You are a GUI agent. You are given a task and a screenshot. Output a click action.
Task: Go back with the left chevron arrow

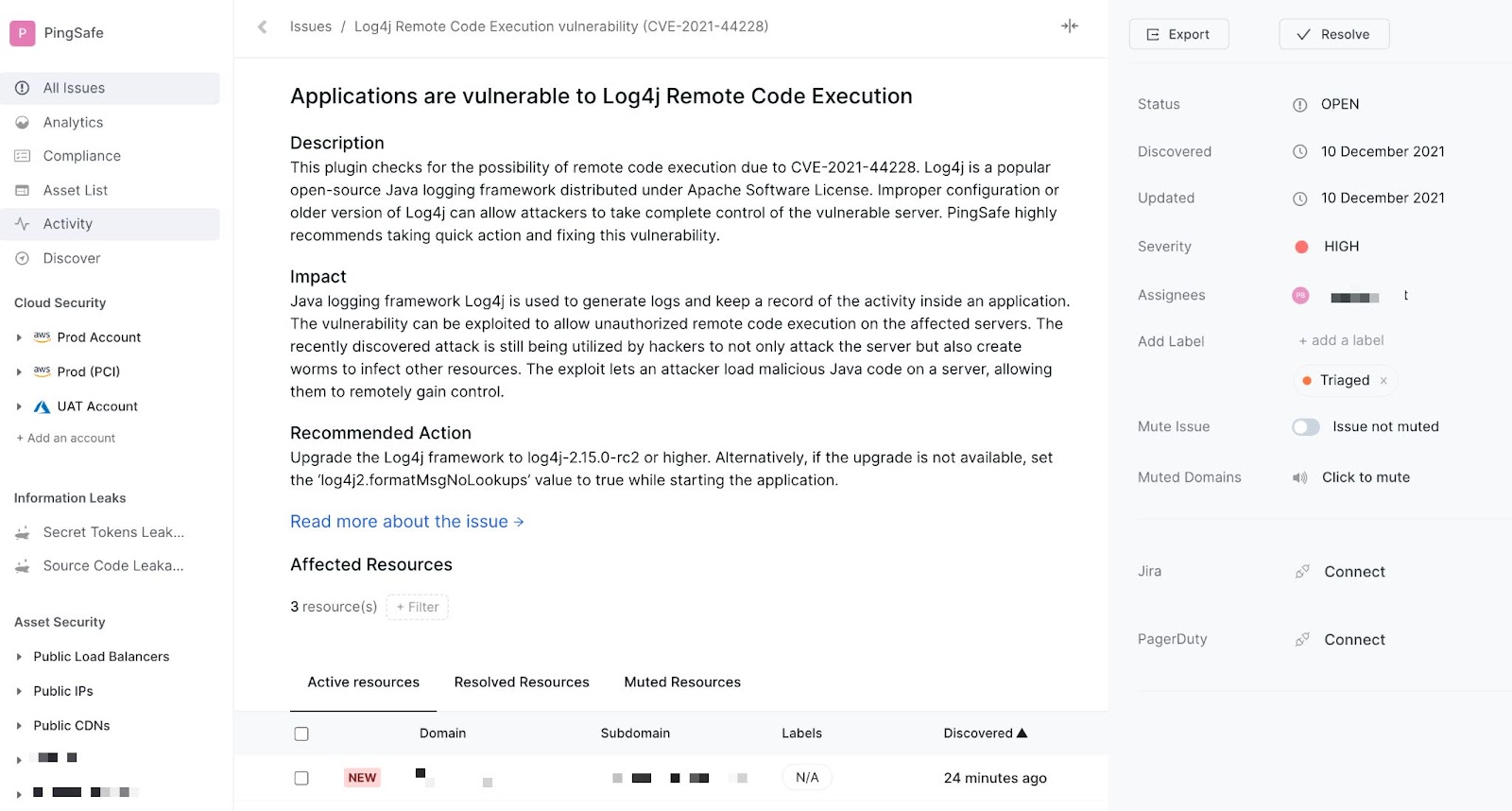[x=263, y=26]
